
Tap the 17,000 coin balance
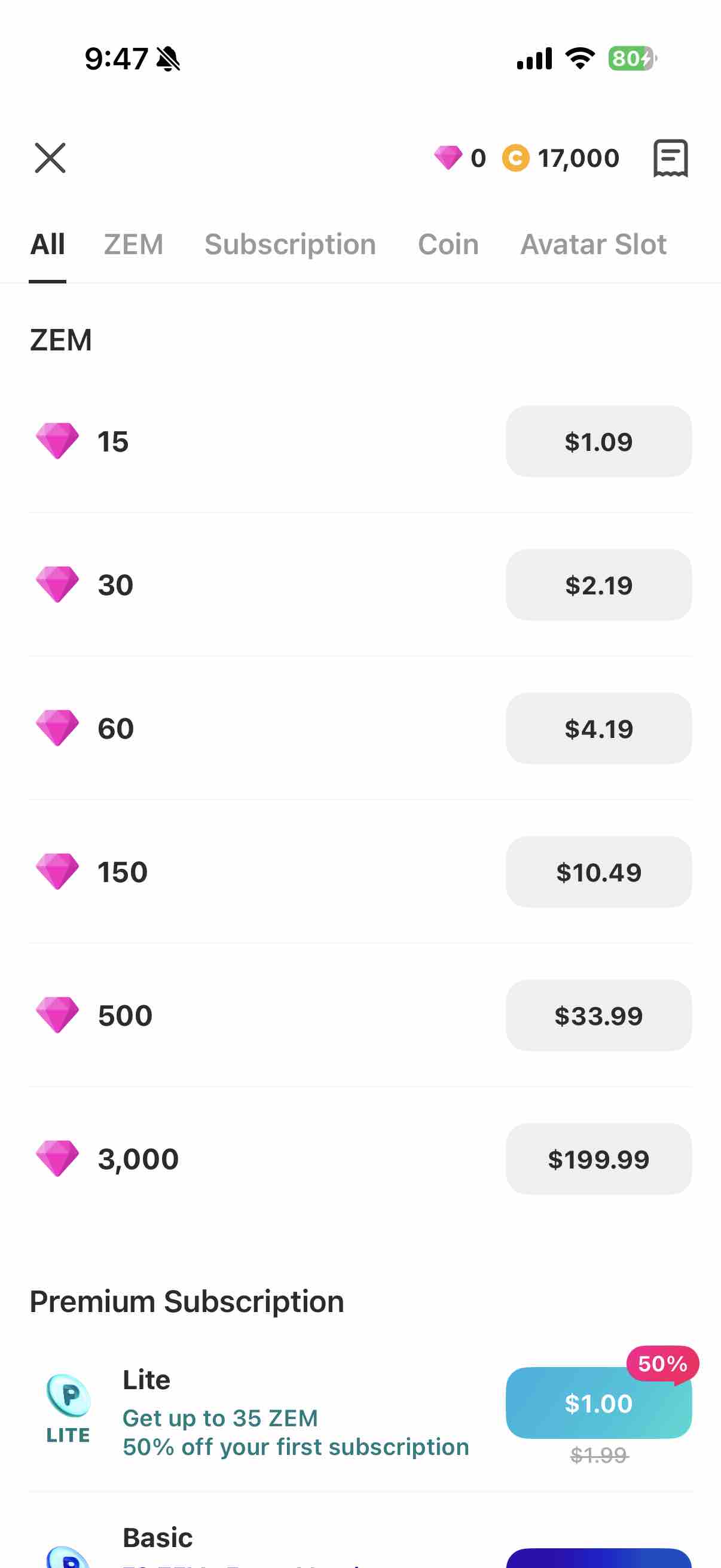pos(579,158)
